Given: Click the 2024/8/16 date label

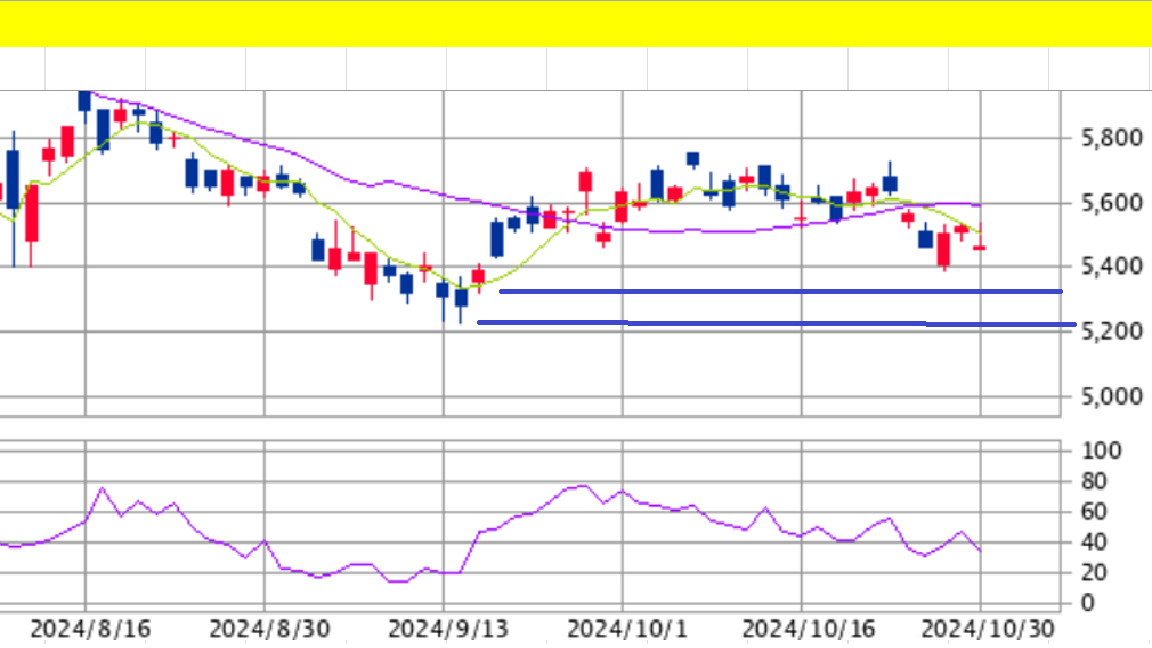Looking at the screenshot, I should (x=90, y=629).
